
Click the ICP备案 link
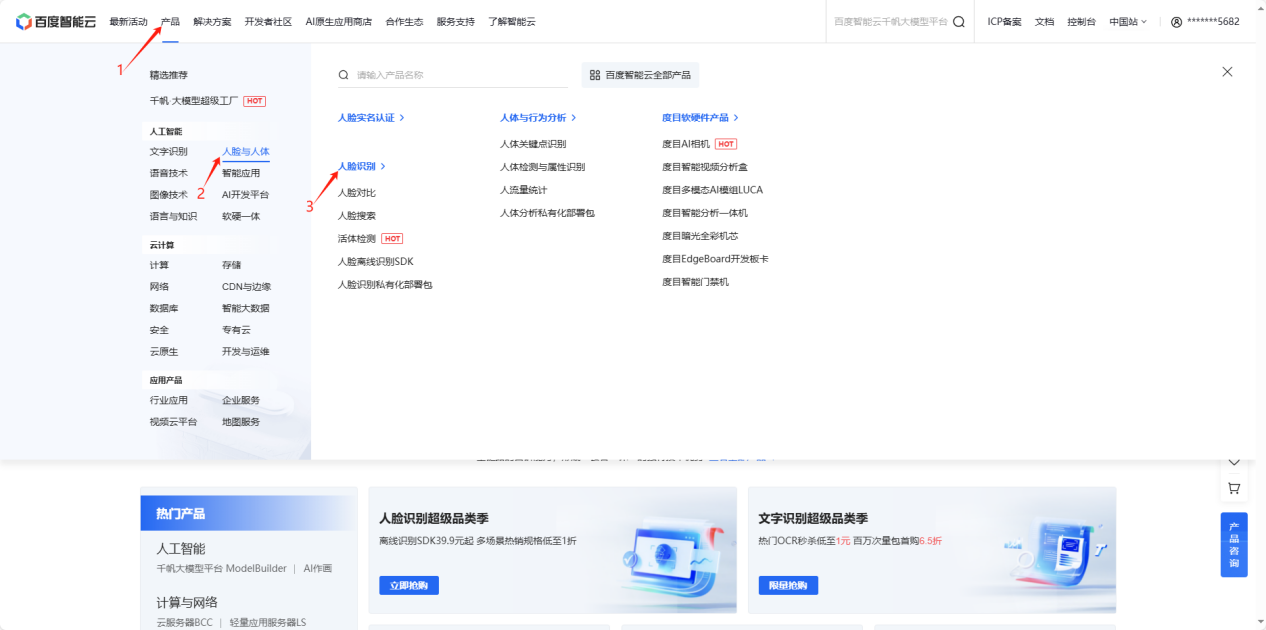pos(1005,22)
